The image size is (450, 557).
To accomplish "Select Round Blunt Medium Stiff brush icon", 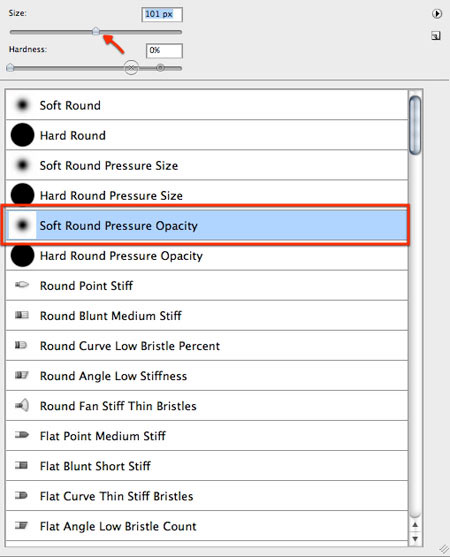I will pyautogui.click(x=22, y=315).
